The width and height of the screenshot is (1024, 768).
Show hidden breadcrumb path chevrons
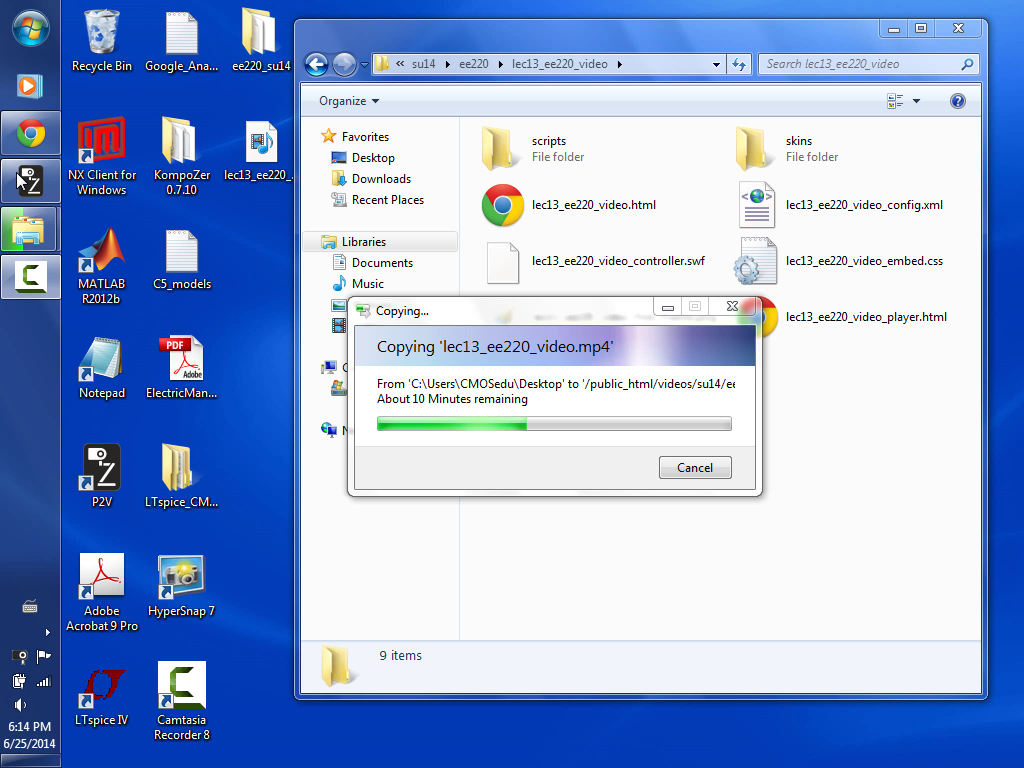(x=400, y=63)
